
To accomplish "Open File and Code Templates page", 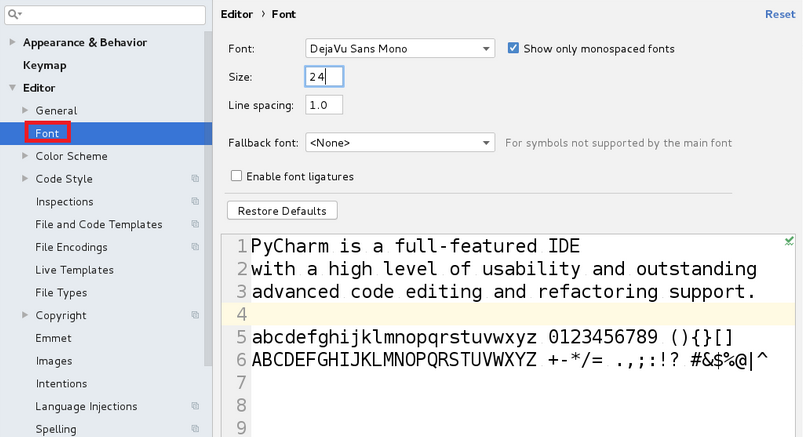I will coord(99,224).
